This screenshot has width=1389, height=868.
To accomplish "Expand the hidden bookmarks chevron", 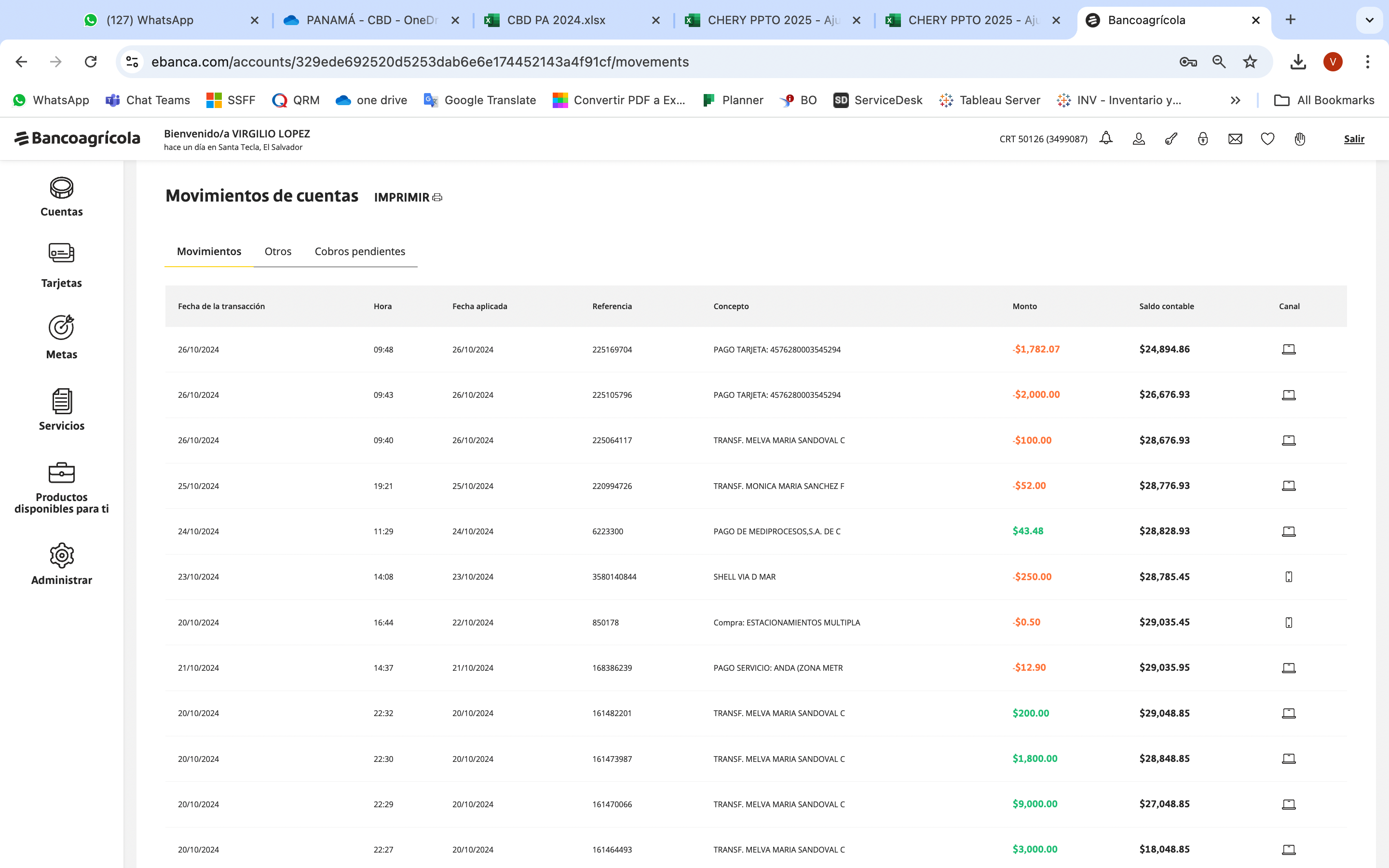I will [x=1235, y=100].
